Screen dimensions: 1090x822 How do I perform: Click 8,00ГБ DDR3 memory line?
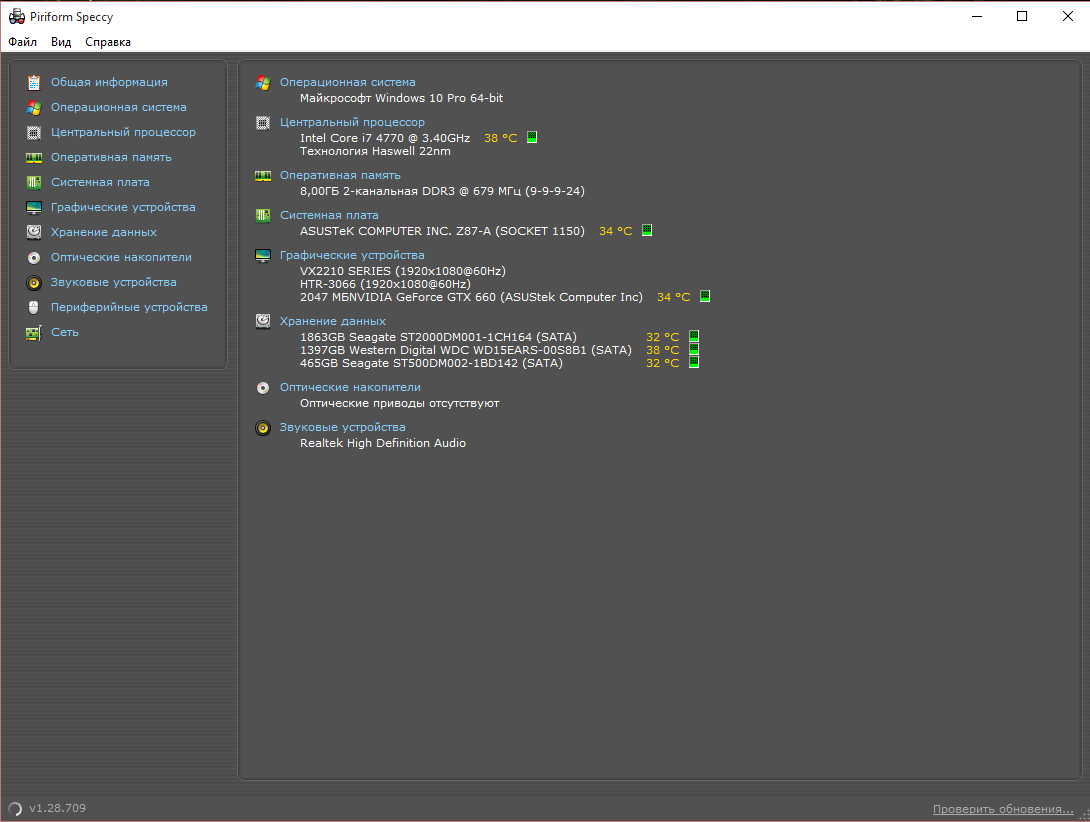click(442, 191)
